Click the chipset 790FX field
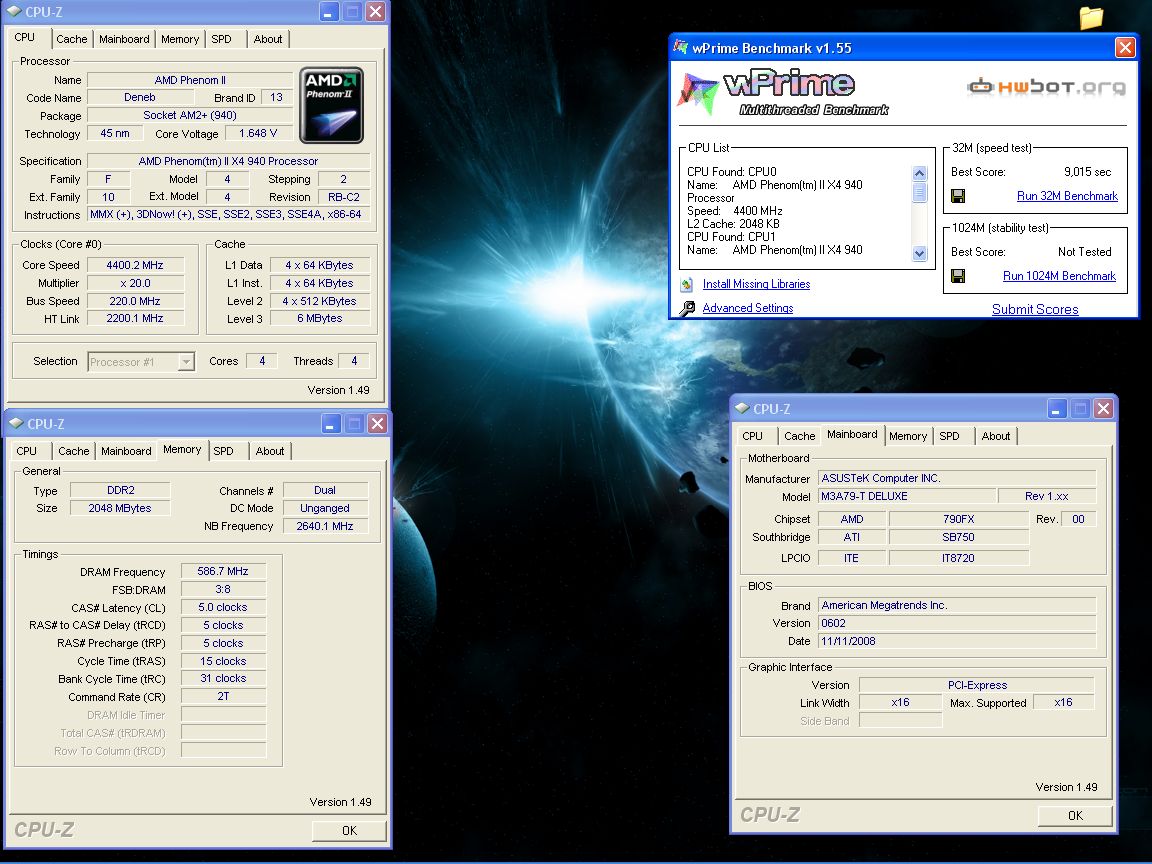The height and width of the screenshot is (864, 1152). pyautogui.click(x=958, y=519)
